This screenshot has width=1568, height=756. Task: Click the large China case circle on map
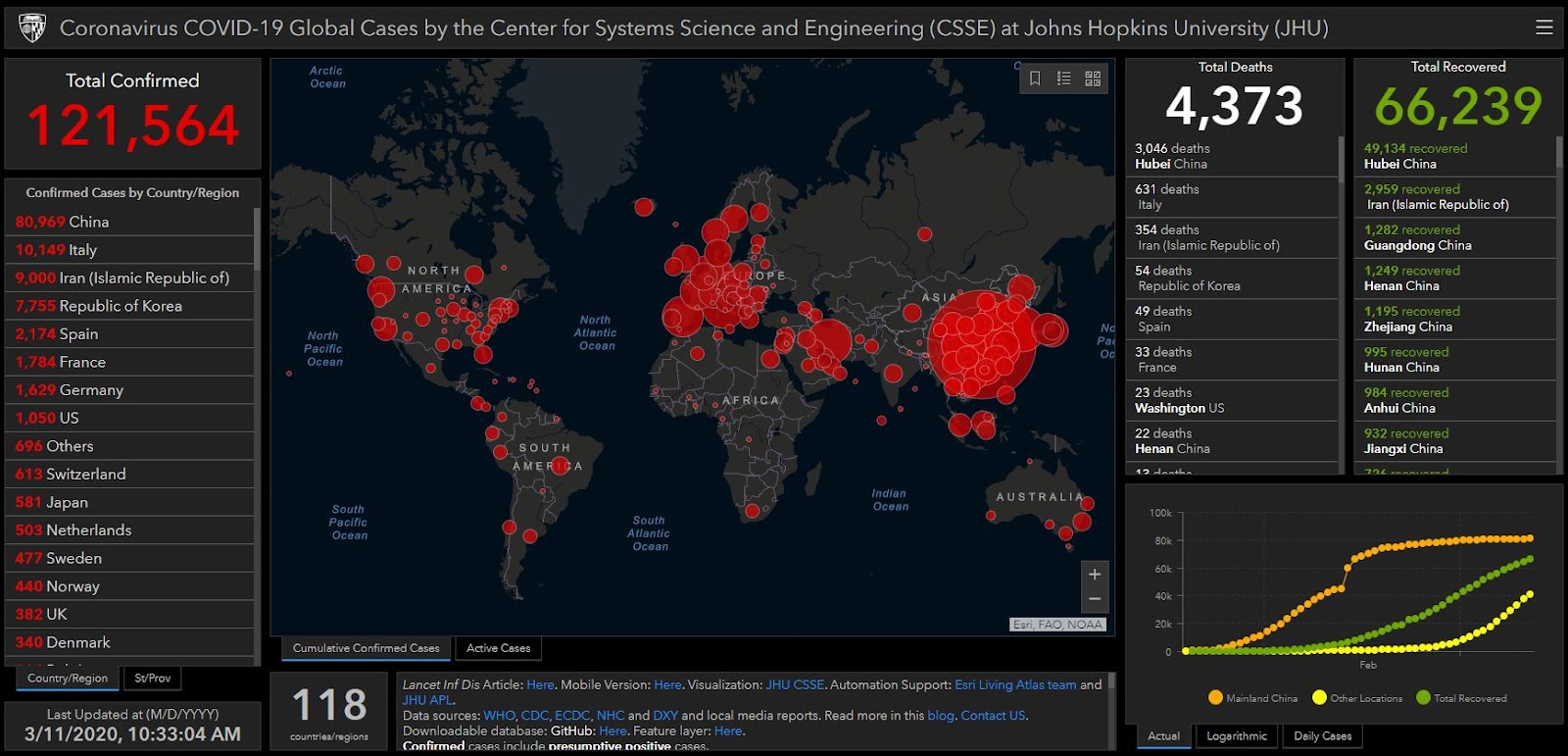click(x=982, y=344)
